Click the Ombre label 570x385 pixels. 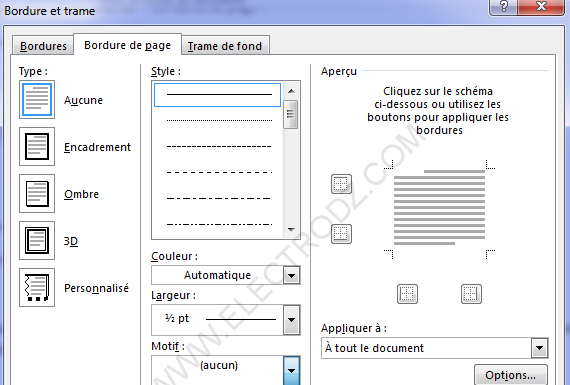(x=81, y=194)
